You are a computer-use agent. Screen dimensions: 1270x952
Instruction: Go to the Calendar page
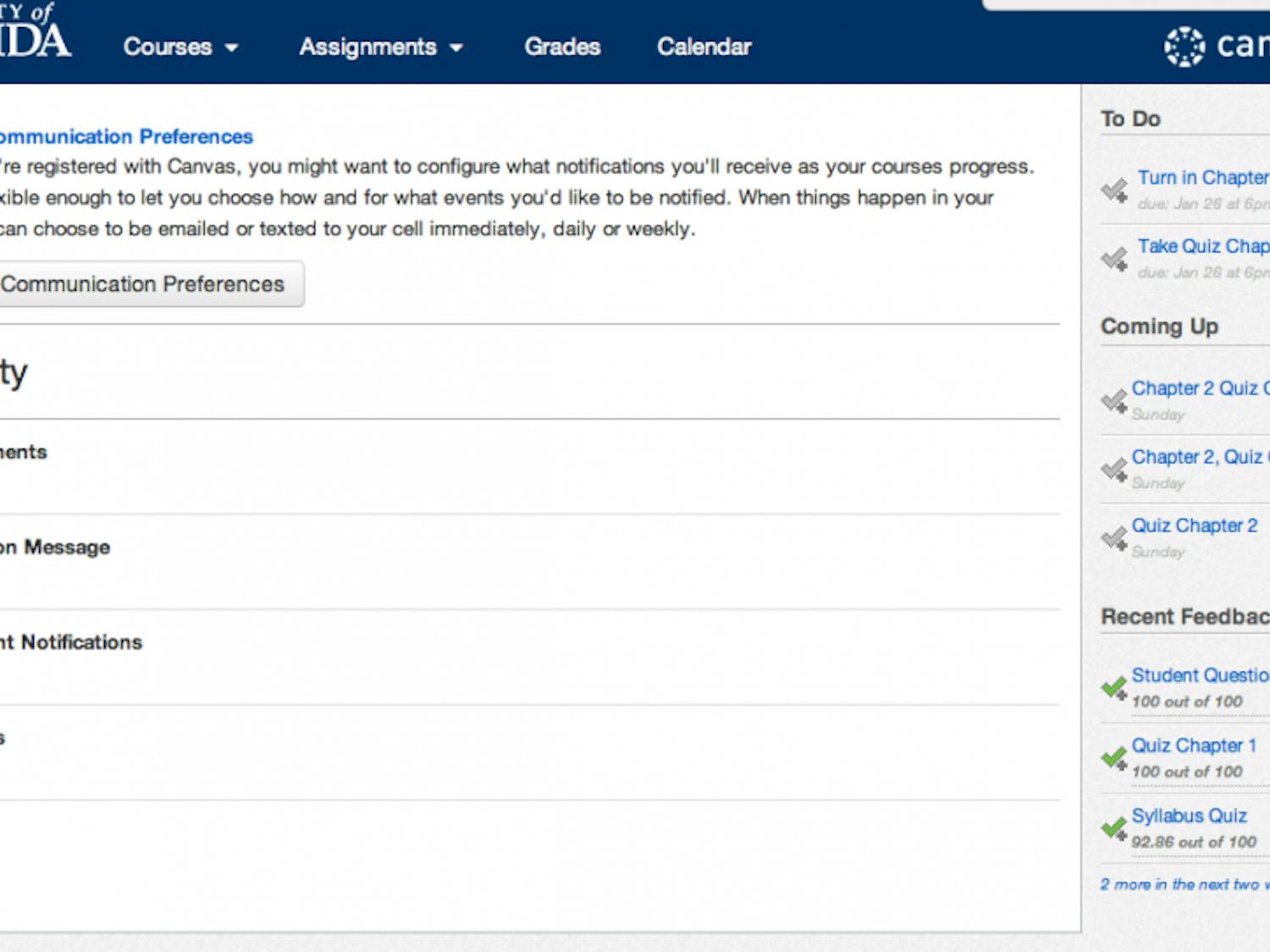point(704,47)
